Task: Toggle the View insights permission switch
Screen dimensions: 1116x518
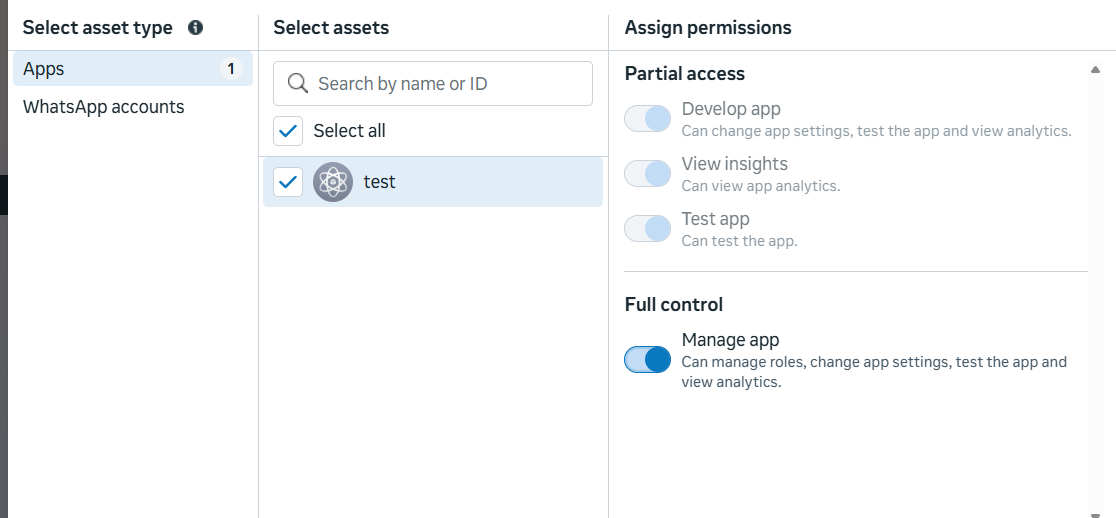Action: pos(647,174)
